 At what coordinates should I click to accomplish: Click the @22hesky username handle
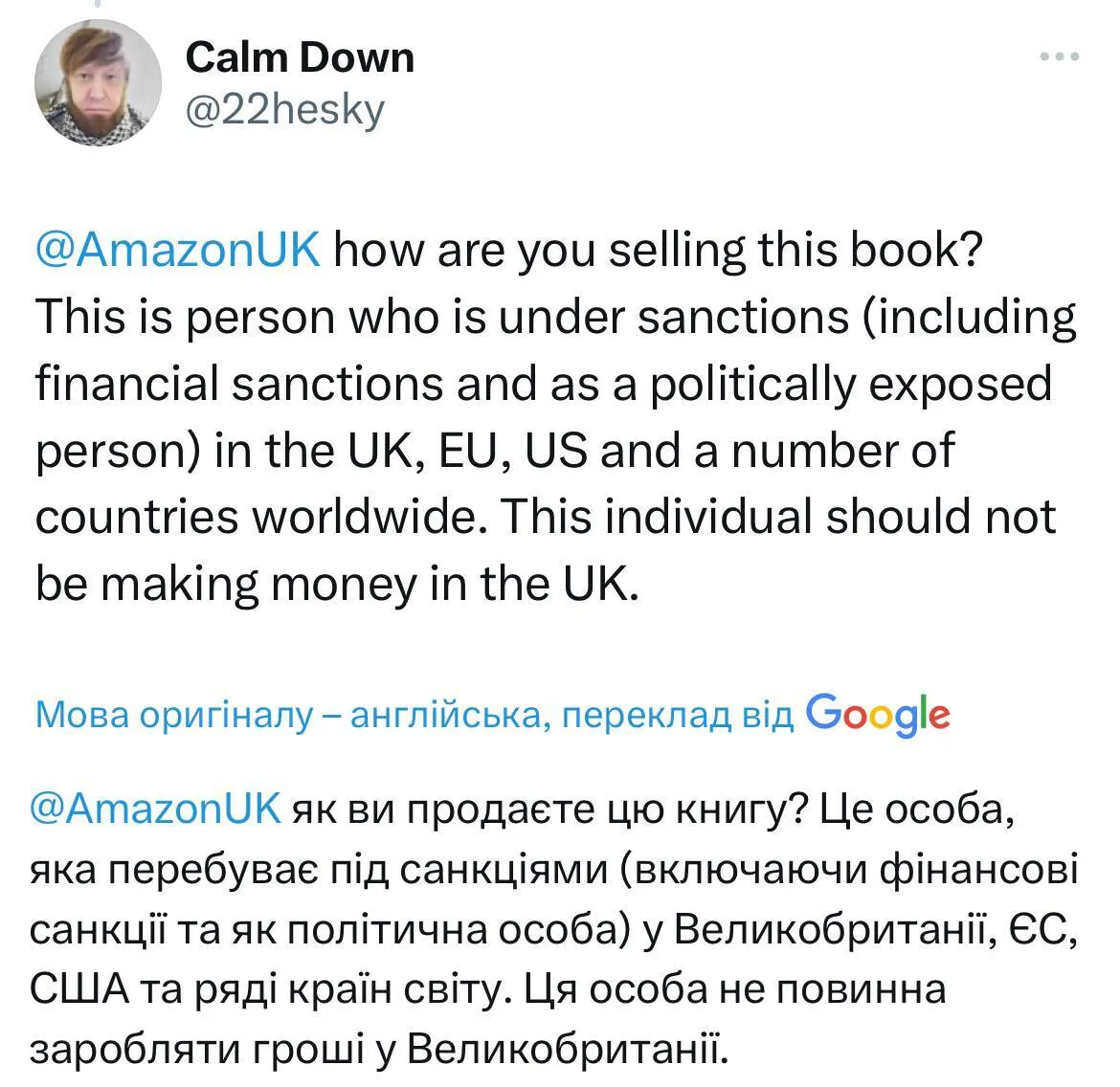(x=283, y=108)
